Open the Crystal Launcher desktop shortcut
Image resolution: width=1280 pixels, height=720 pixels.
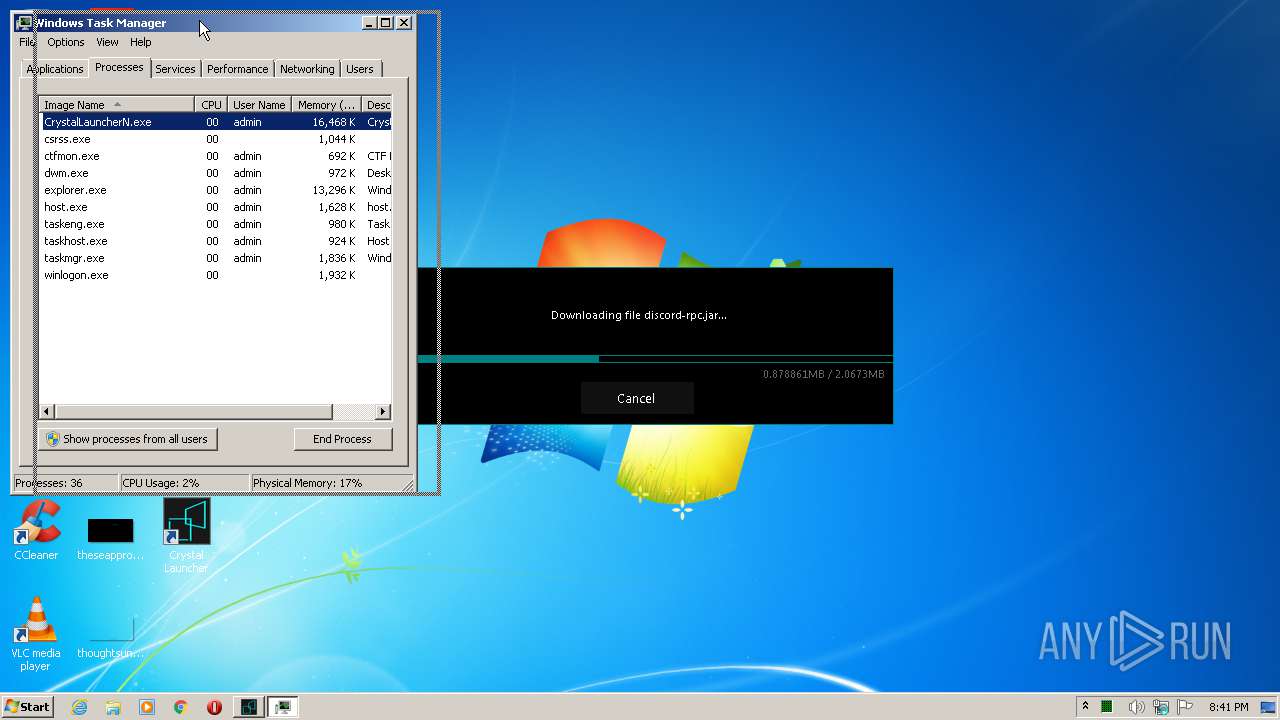point(186,535)
